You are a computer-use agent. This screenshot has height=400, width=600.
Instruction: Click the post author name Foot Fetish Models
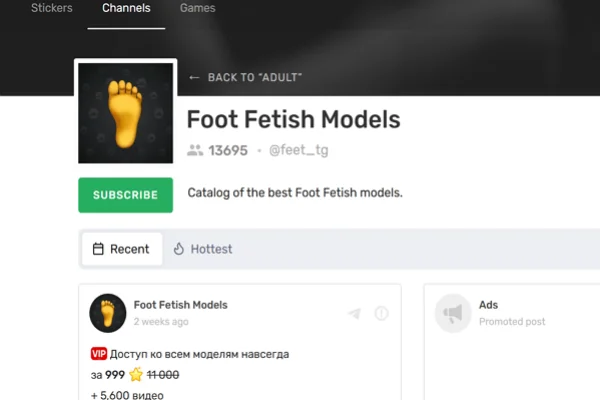(181, 305)
